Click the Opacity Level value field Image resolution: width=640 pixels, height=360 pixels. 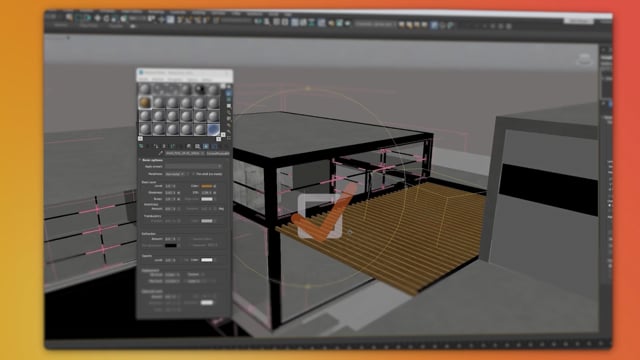[169, 260]
